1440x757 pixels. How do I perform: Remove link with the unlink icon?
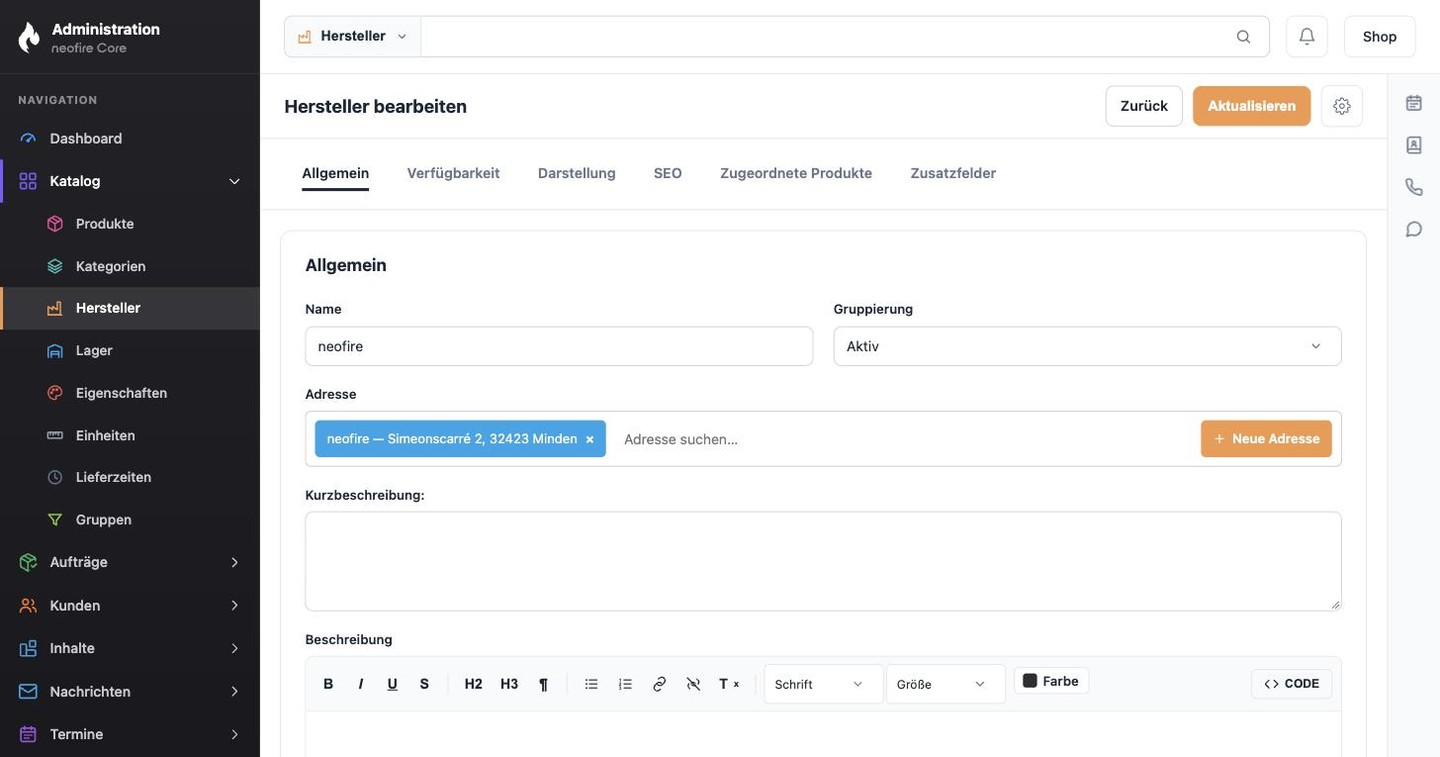693,684
